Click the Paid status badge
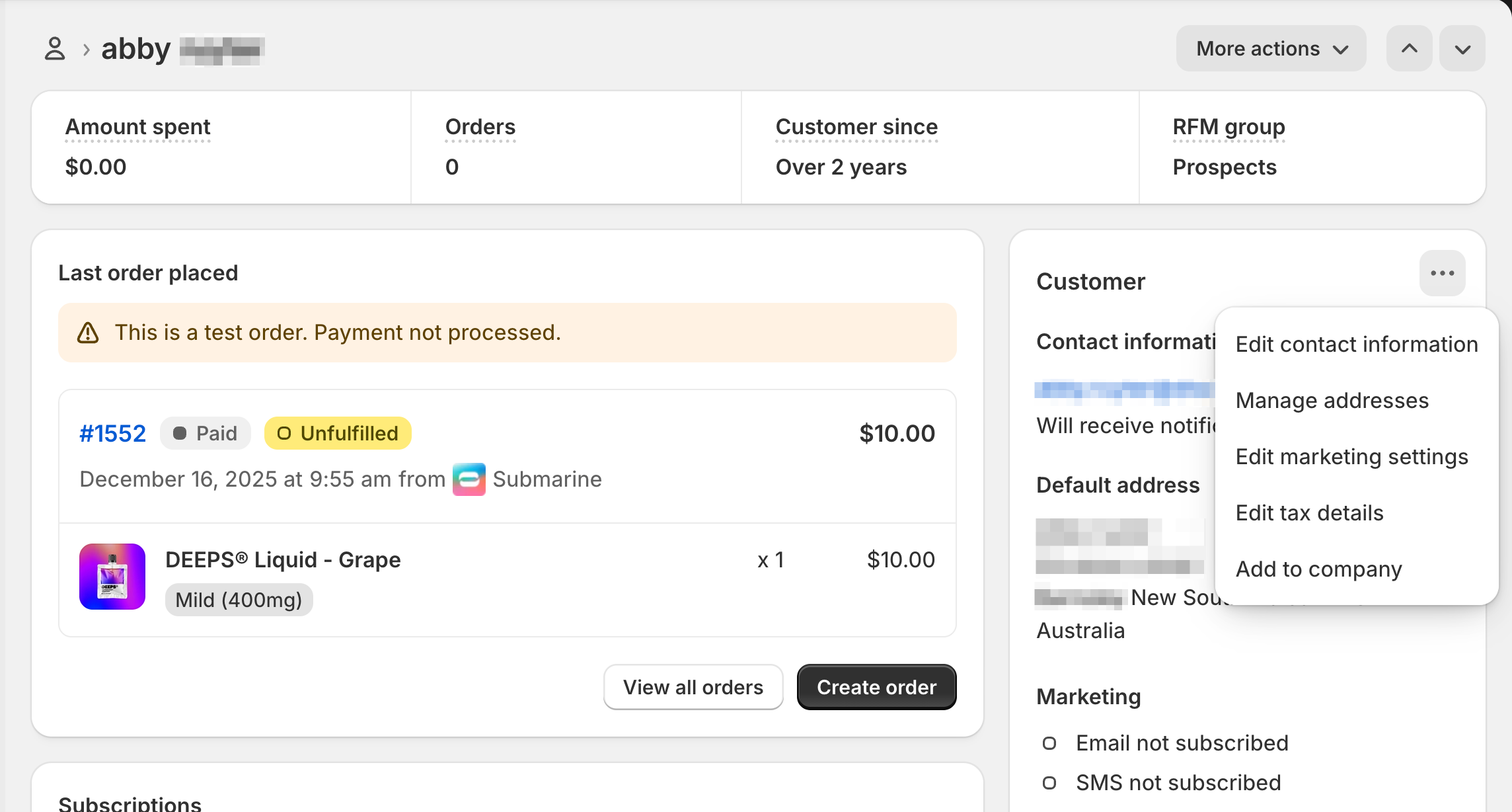This screenshot has width=1512, height=812. (205, 434)
